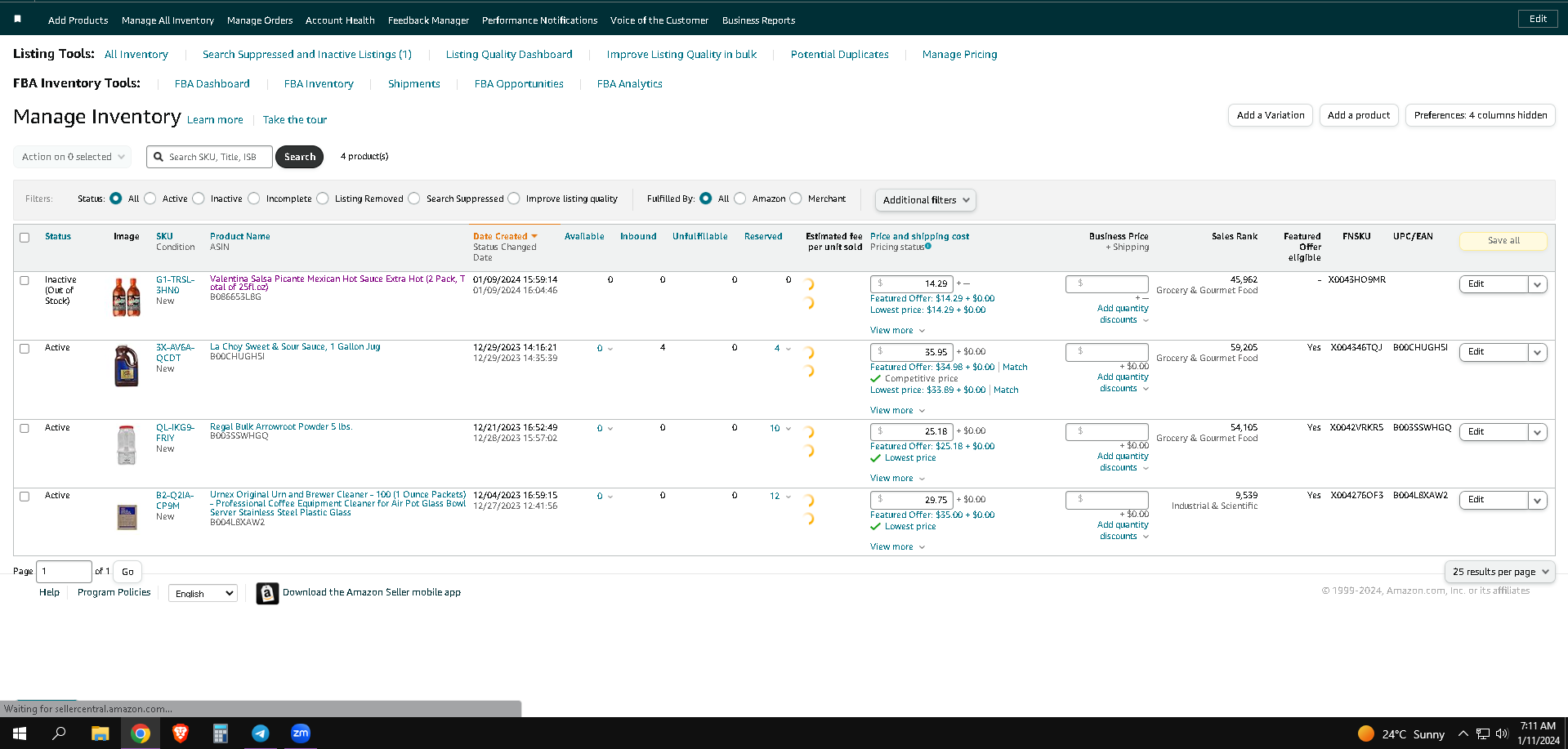Screen dimensions: 1568x749
Task: Open File Explorer from the taskbar
Action: coord(100,733)
